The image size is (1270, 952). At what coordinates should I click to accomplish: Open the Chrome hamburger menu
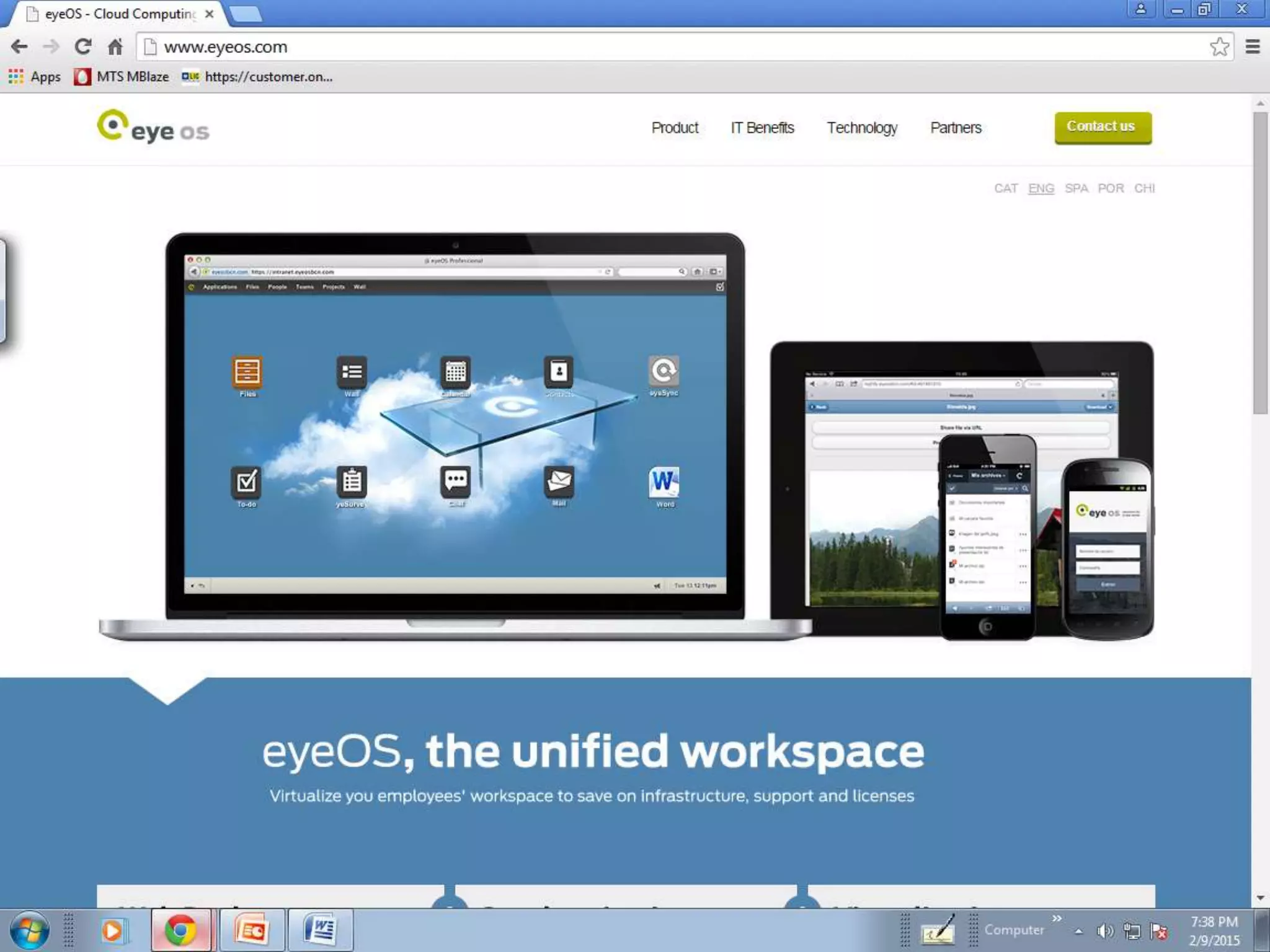click(1253, 46)
